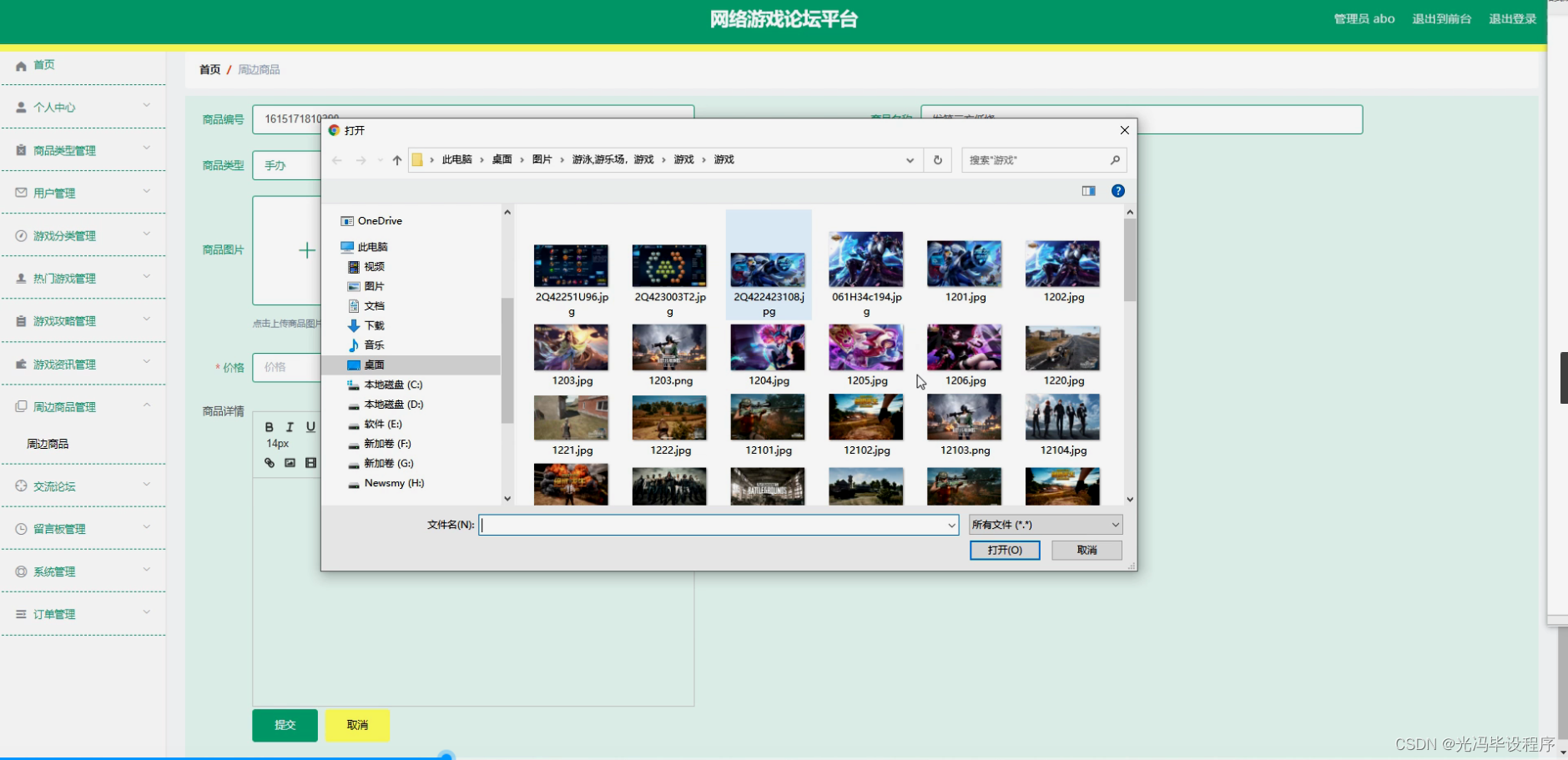This screenshot has height=760, width=1568.
Task: Click the yellow 取消 form button
Action: (357, 725)
